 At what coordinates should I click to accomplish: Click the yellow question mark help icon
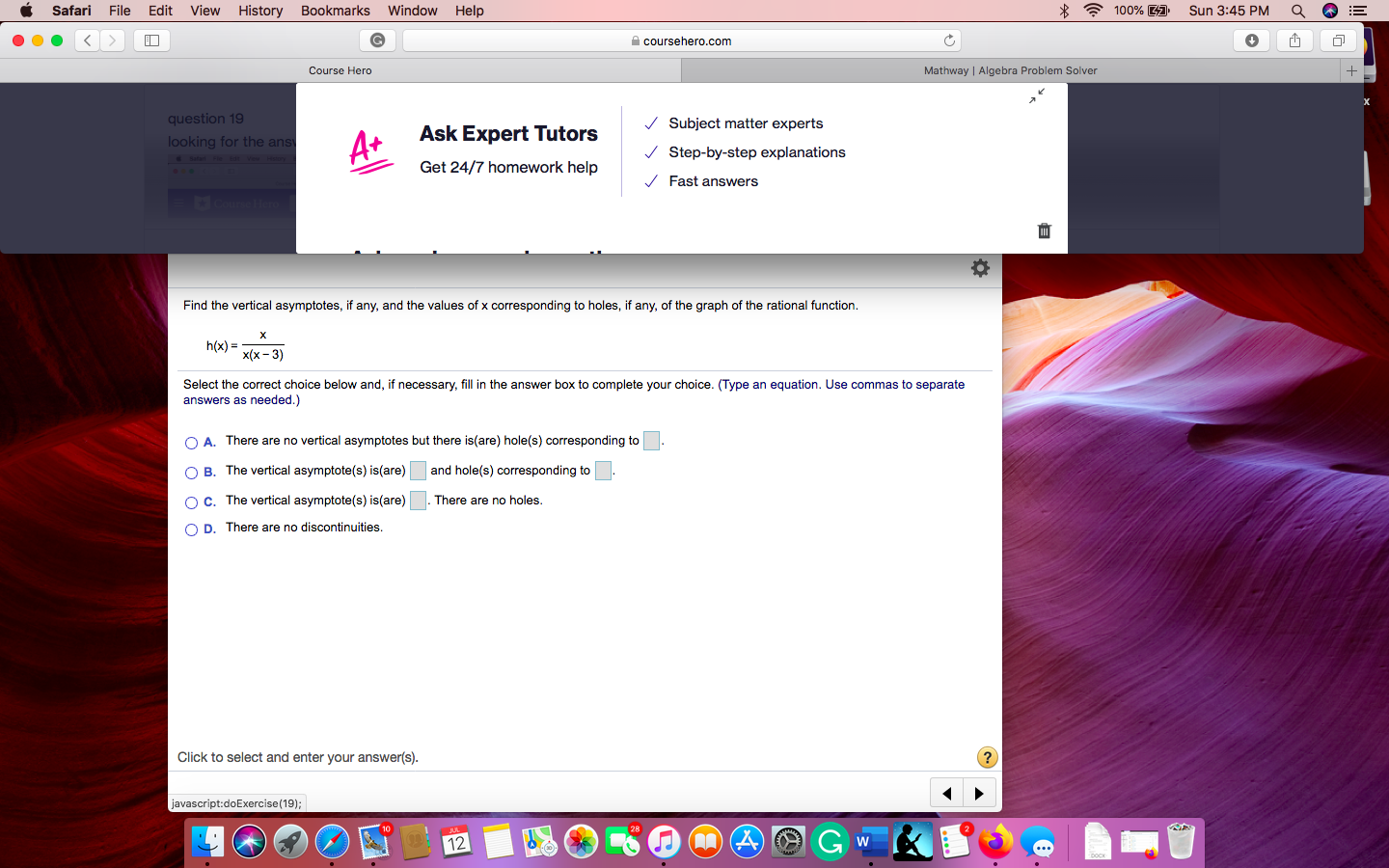pyautogui.click(x=987, y=757)
